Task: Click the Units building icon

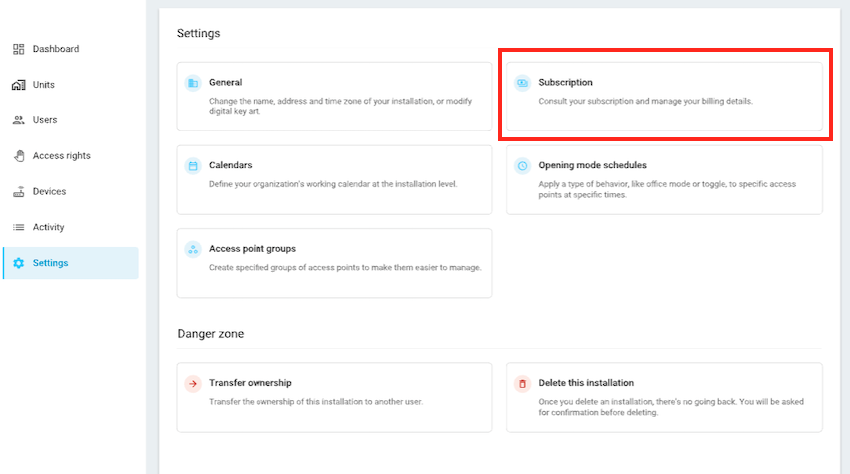Action: (18, 85)
